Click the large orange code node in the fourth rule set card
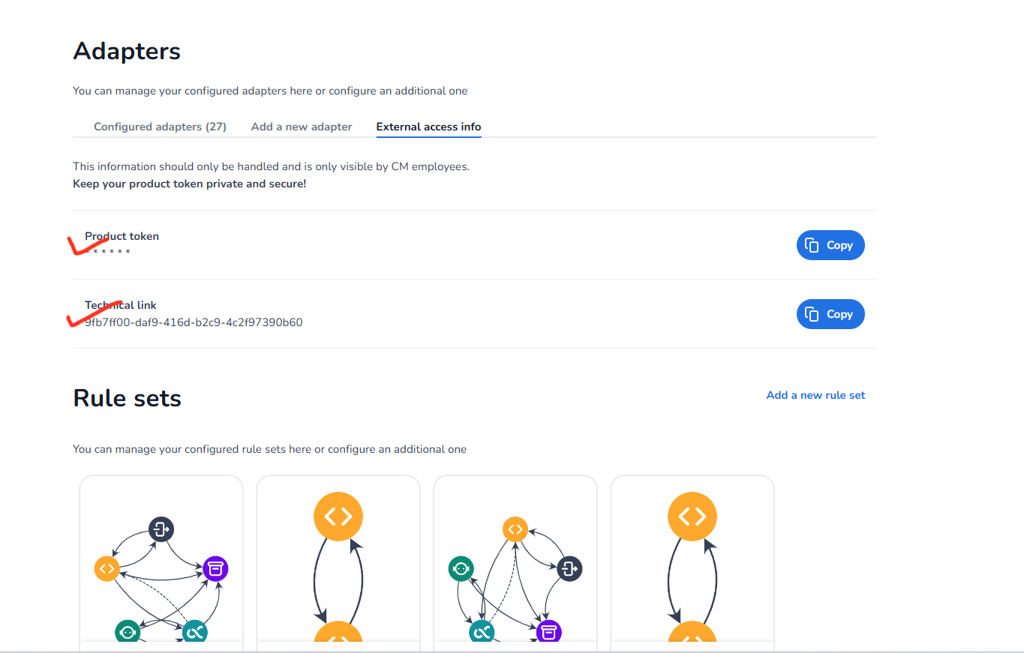Image resolution: width=1024 pixels, height=653 pixels. point(692,517)
